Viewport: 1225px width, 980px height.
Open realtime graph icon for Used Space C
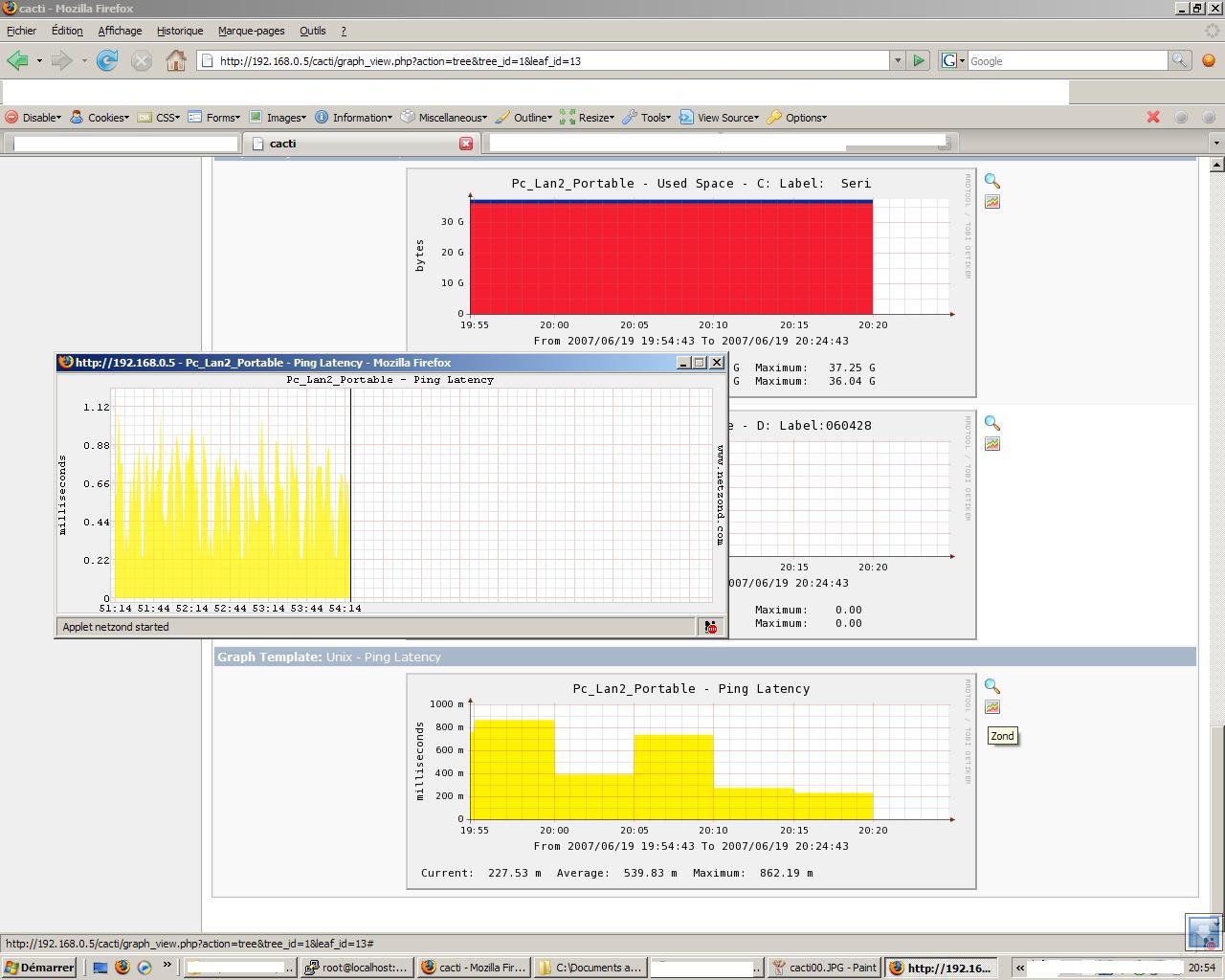coord(992,202)
